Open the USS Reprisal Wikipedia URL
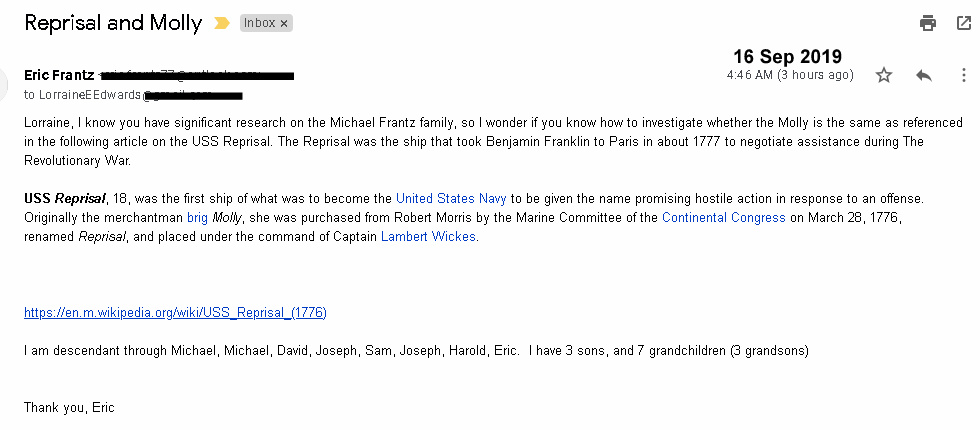This screenshot has height=430, width=980. coord(175,312)
